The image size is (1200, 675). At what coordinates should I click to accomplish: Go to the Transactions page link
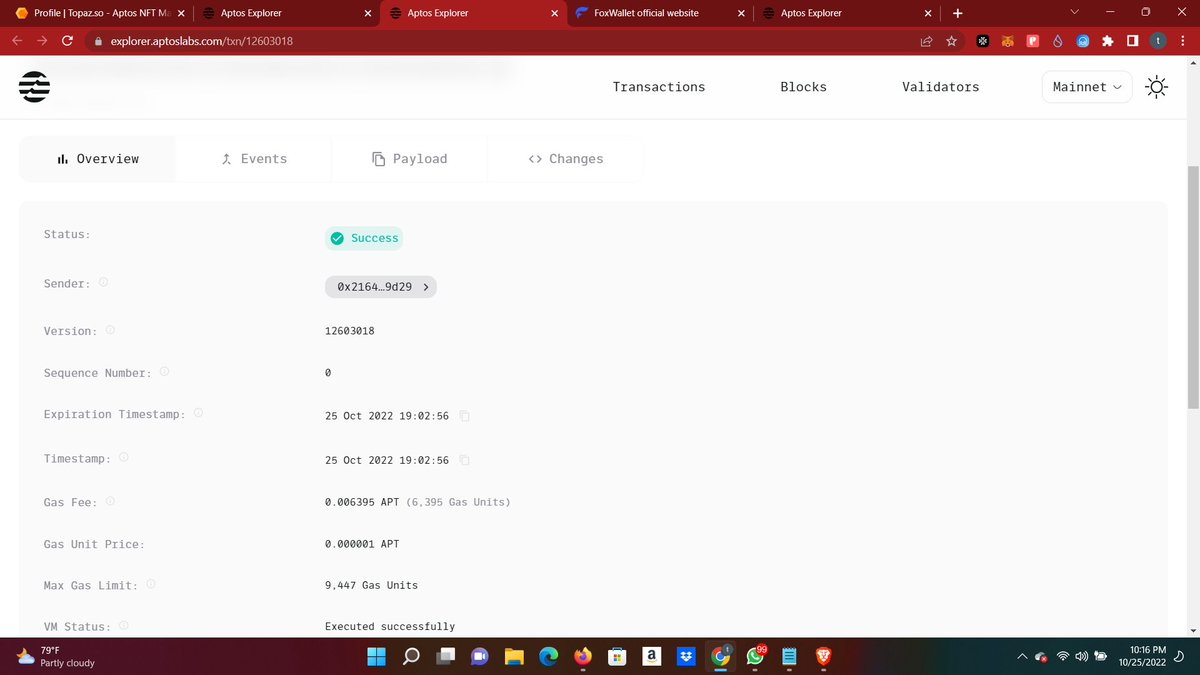coord(659,87)
